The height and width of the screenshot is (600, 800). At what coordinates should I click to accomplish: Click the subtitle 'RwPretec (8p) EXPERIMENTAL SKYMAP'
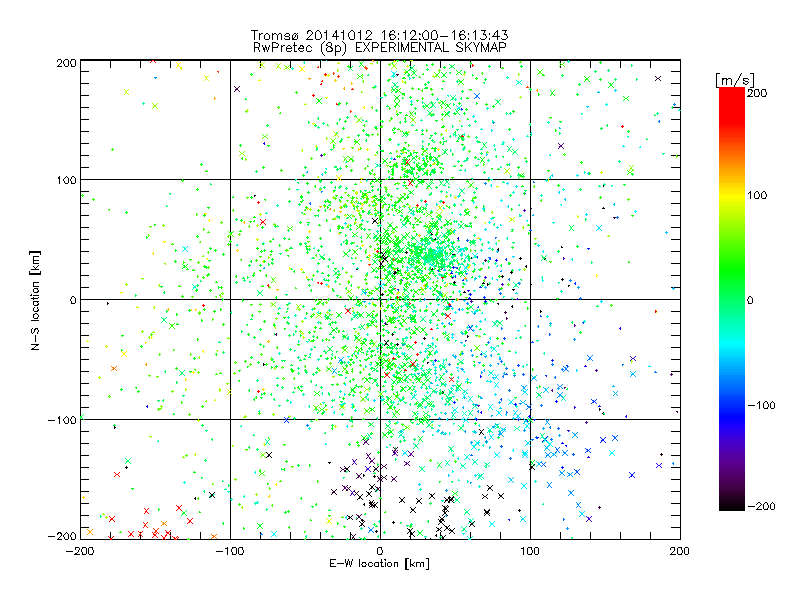(380, 47)
